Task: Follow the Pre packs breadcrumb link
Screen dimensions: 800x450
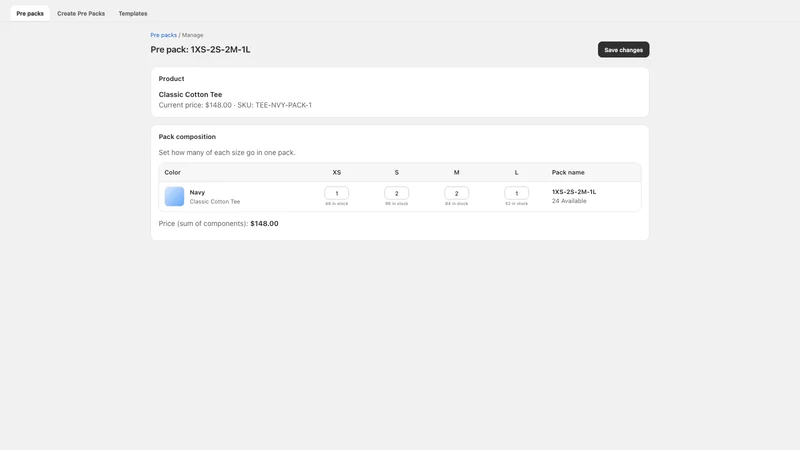Action: point(163,35)
